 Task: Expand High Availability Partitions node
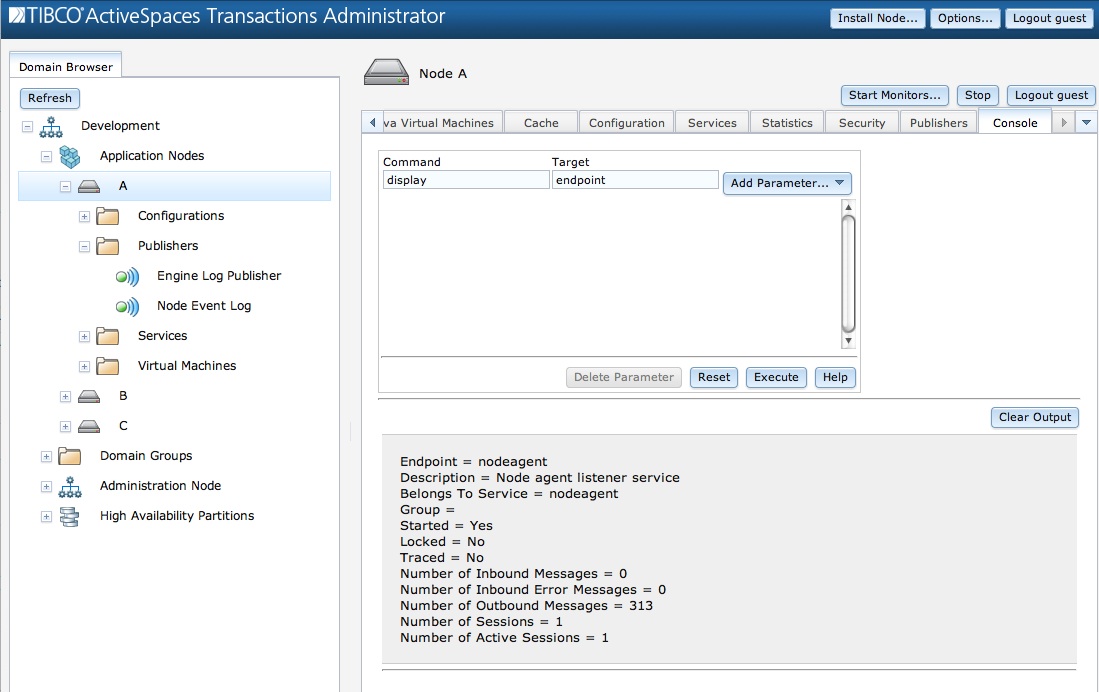pos(46,517)
